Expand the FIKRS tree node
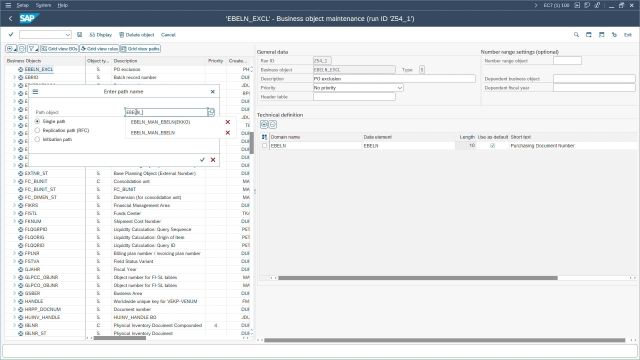The width and height of the screenshot is (640, 360). (x=15, y=205)
